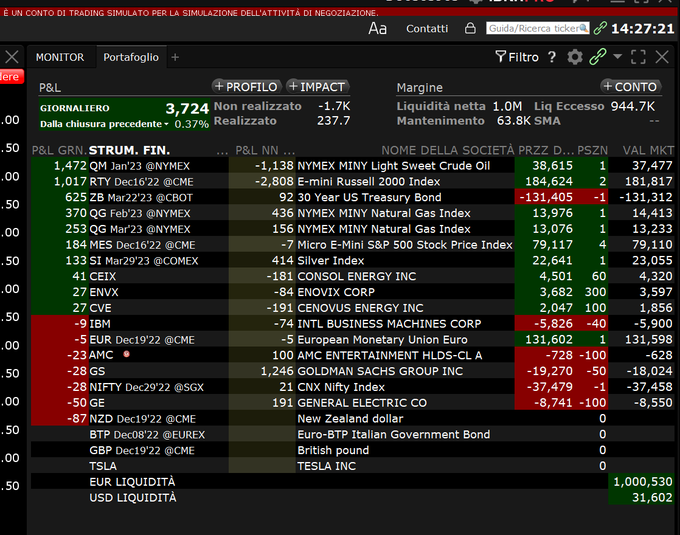Select the AMC ticker symbol
Screen dimensions: 680x535
pyautogui.click(x=101, y=355)
